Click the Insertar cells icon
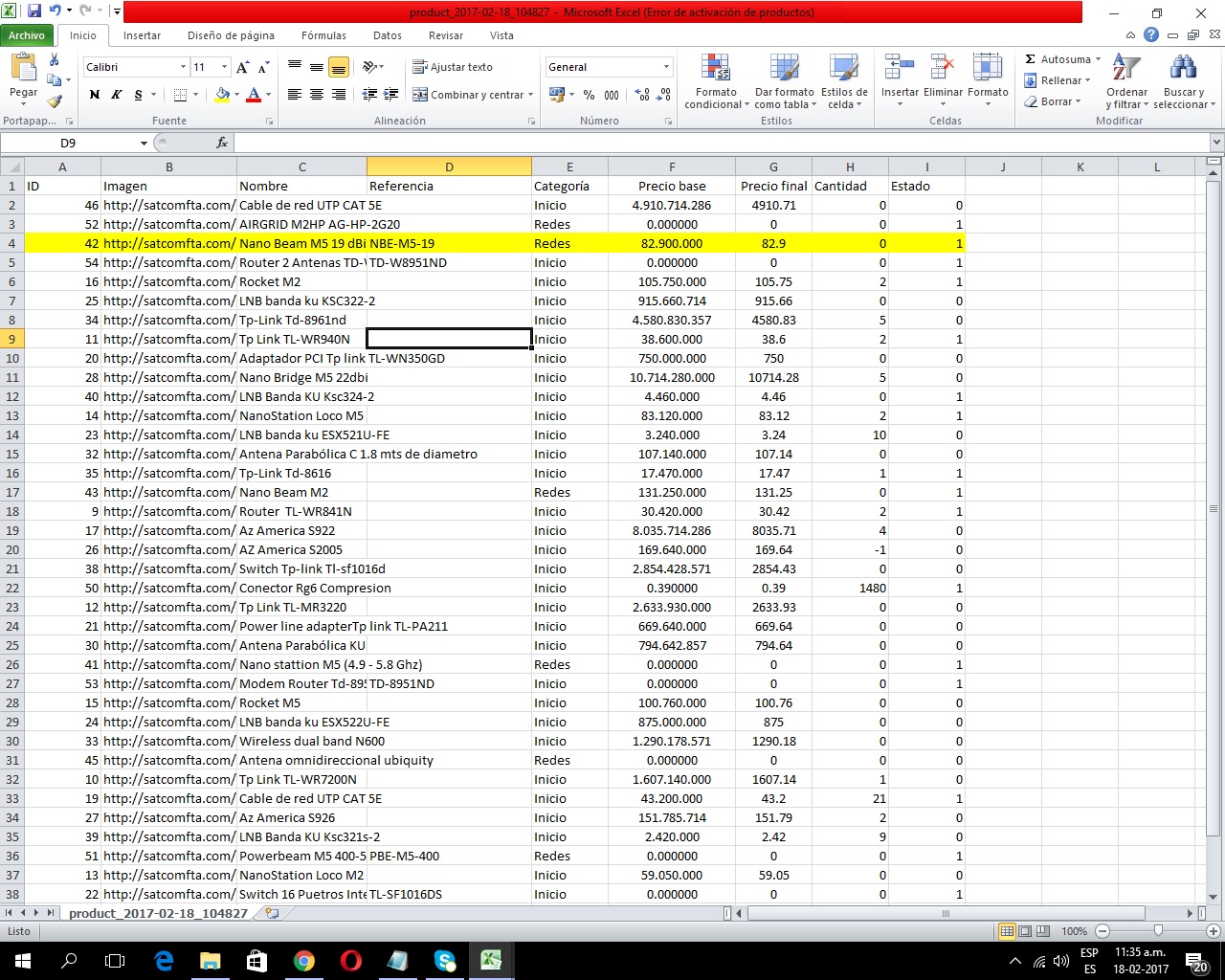Screen dimensions: 1225x980 (x=900, y=69)
